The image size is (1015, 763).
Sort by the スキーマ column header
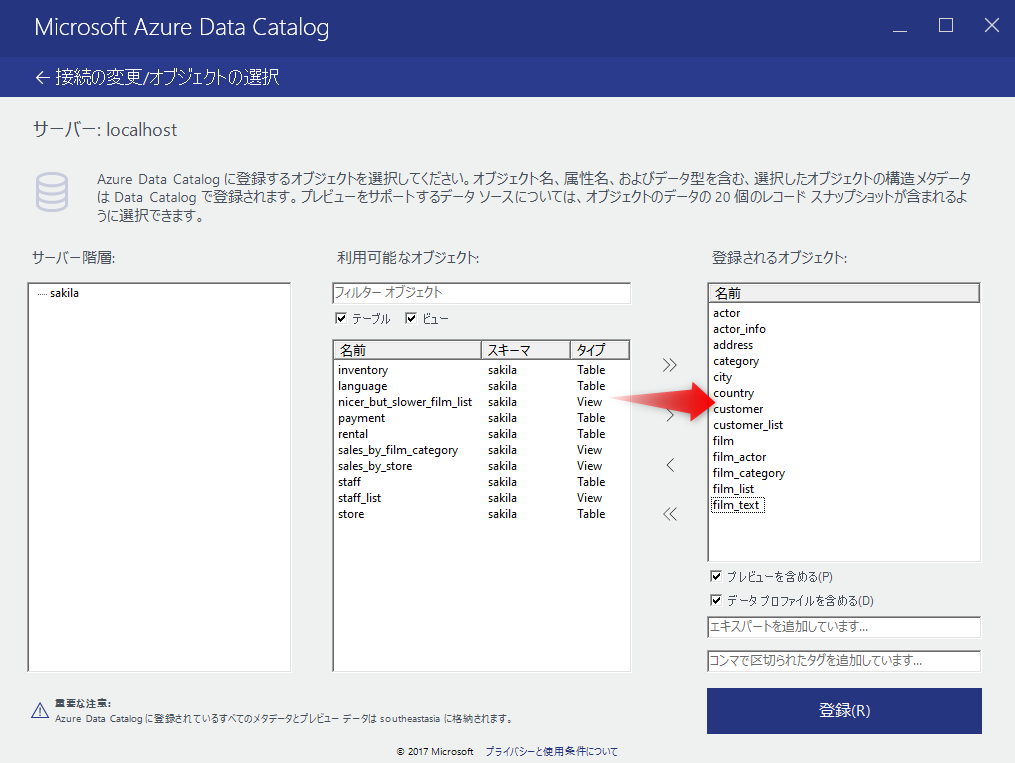(x=526, y=350)
